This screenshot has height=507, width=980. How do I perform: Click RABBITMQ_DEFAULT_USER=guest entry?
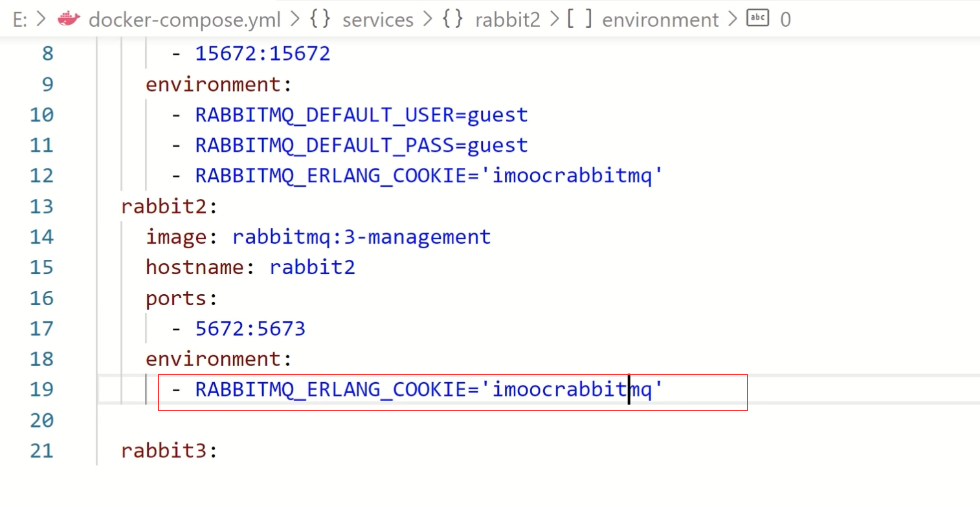(x=361, y=115)
